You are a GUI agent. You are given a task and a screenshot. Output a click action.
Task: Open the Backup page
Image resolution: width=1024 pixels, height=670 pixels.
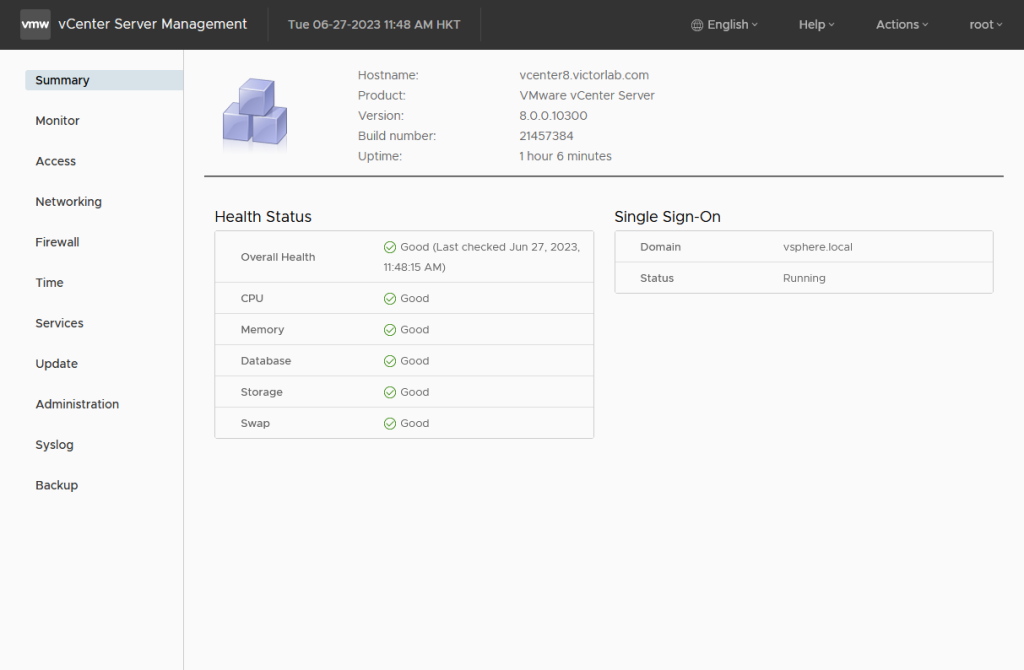point(57,485)
